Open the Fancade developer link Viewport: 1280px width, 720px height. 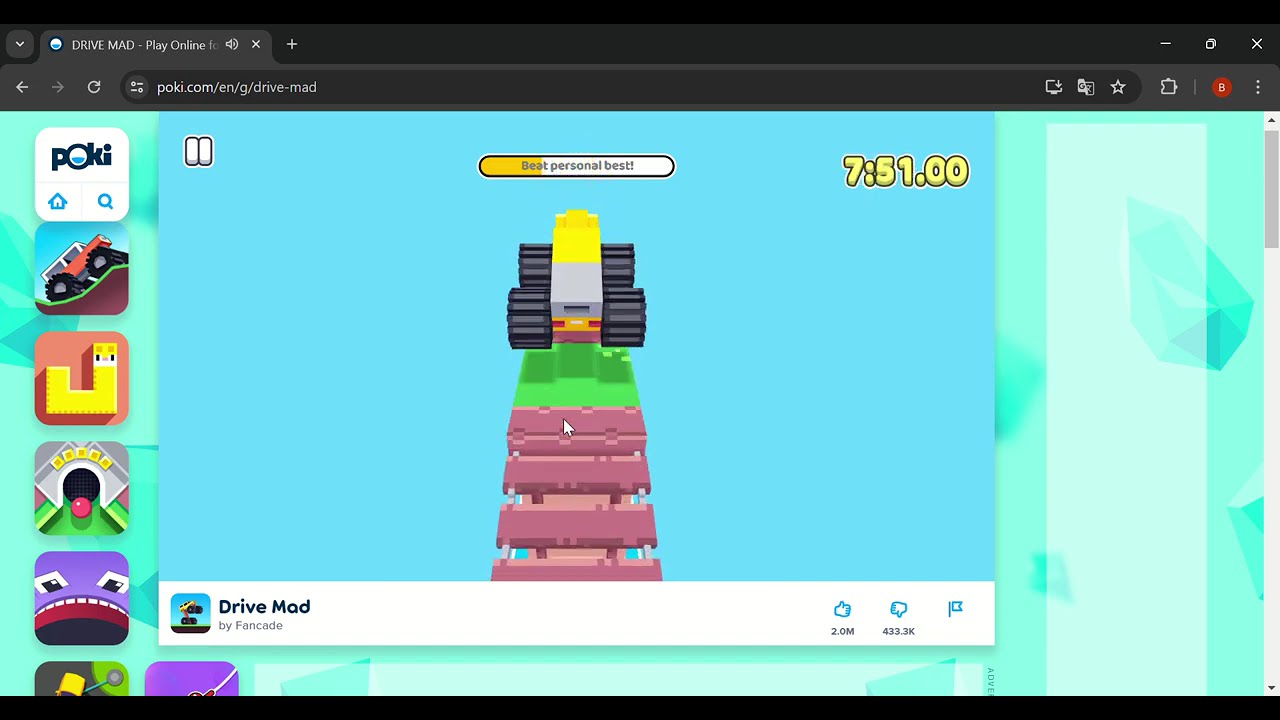click(259, 626)
